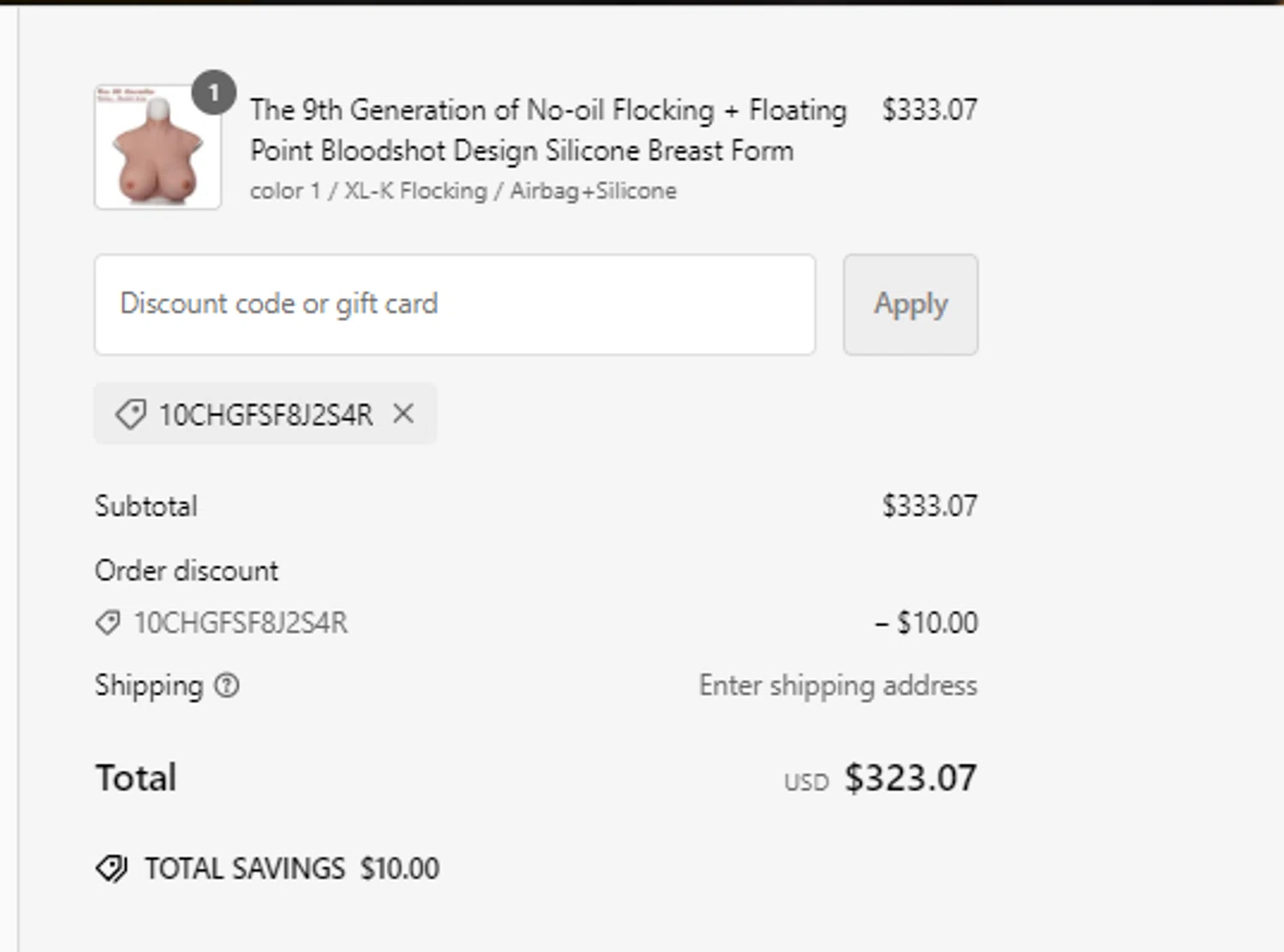The image size is (1284, 952).
Task: Click the discount code text in the chip
Action: [265, 415]
